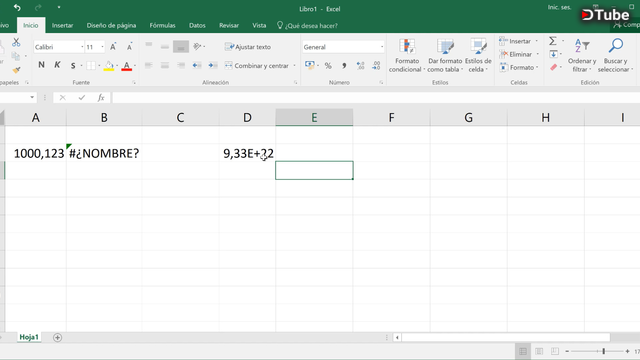Toggle bold with the N button
The width and height of the screenshot is (640, 360).
click(41, 65)
